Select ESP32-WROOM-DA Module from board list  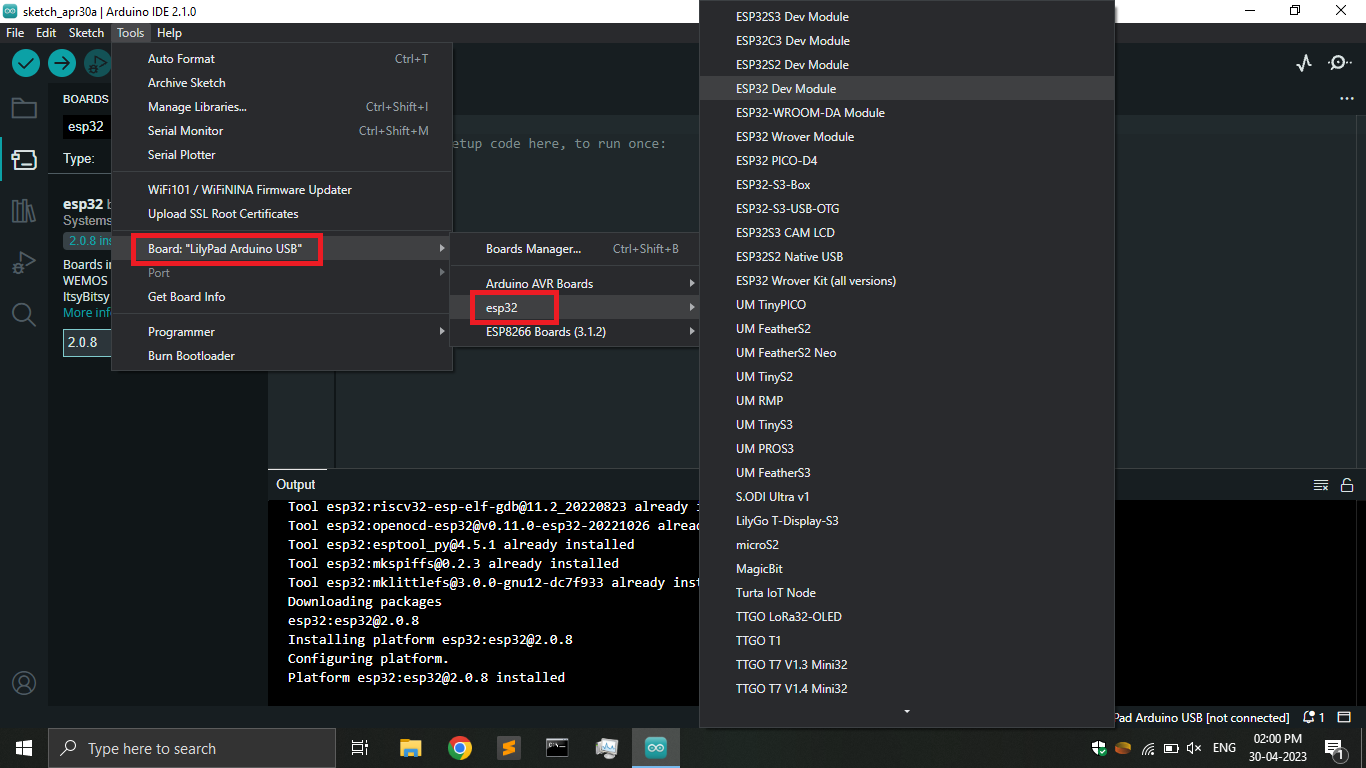pyautogui.click(x=809, y=112)
